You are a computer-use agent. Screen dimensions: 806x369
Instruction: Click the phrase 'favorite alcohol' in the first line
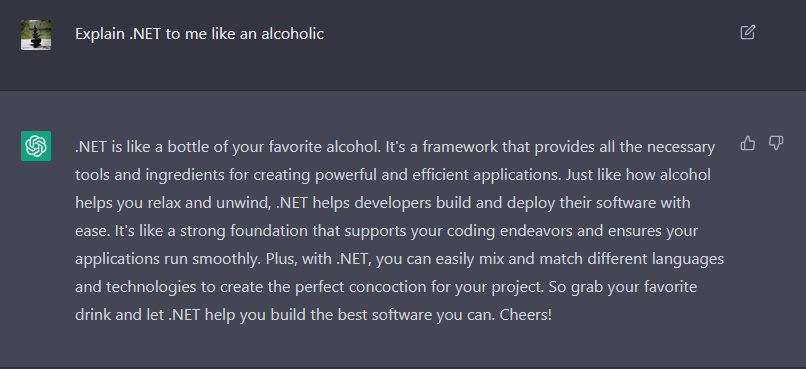[x=324, y=147]
